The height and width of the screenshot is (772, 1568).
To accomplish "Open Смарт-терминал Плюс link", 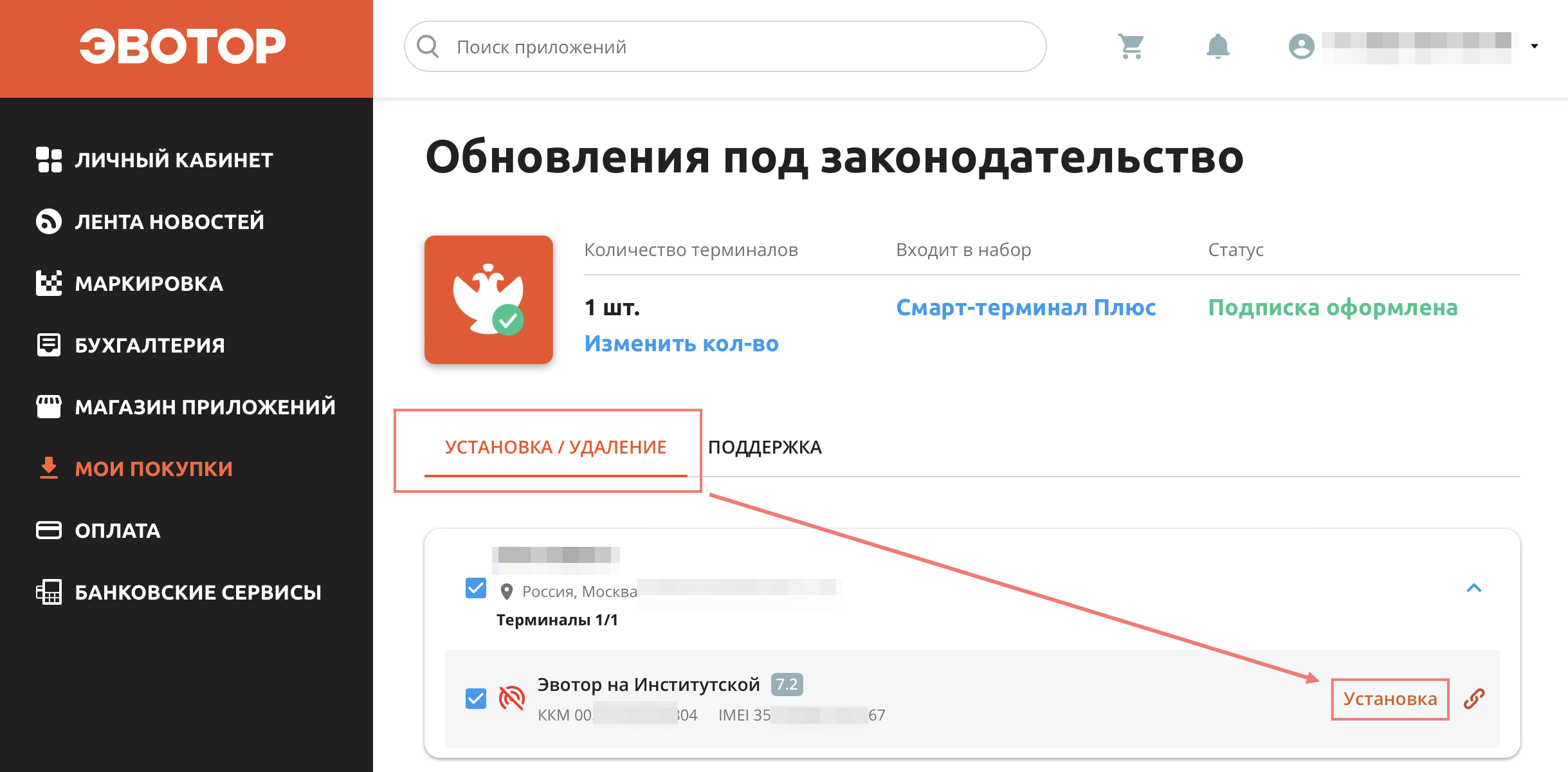I will (1026, 308).
